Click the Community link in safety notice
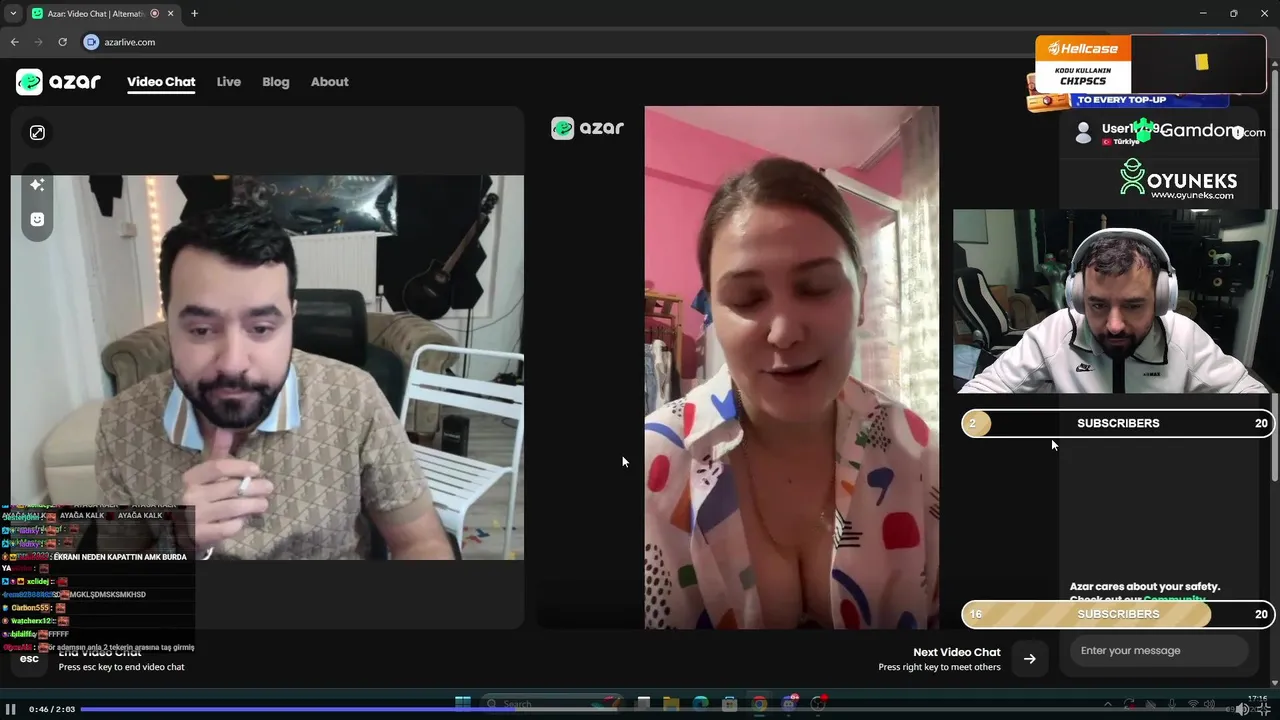The height and width of the screenshot is (720, 1280). click(1175, 600)
